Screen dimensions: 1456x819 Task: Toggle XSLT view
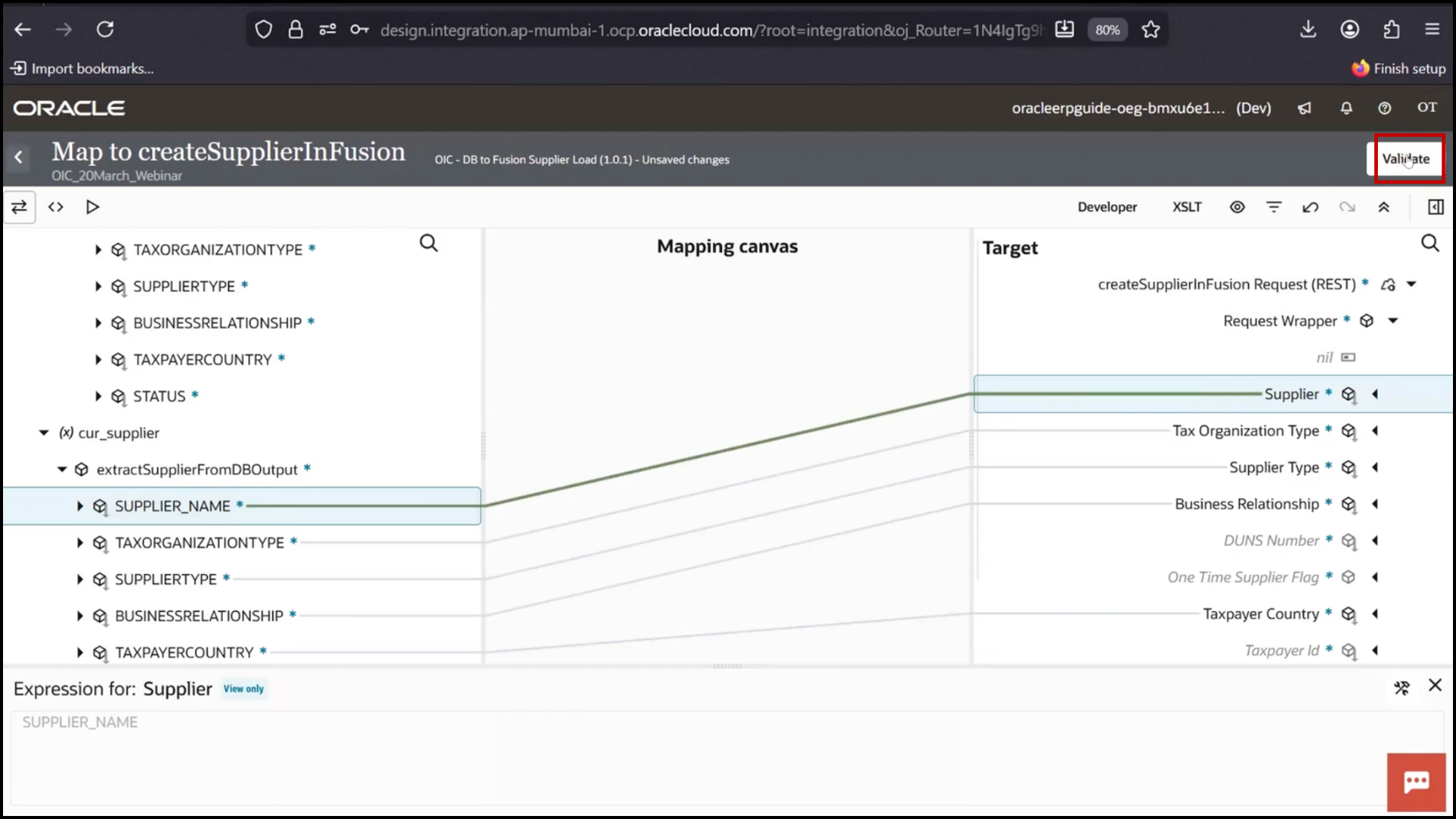(1187, 207)
